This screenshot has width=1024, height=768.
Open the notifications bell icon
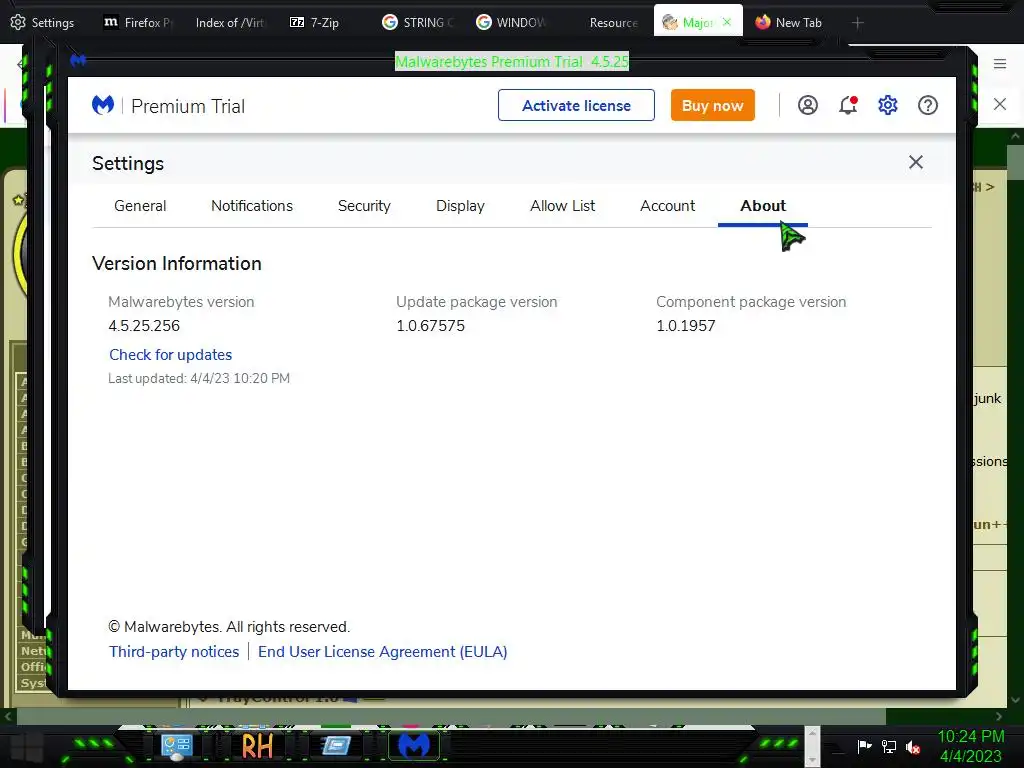[848, 105]
